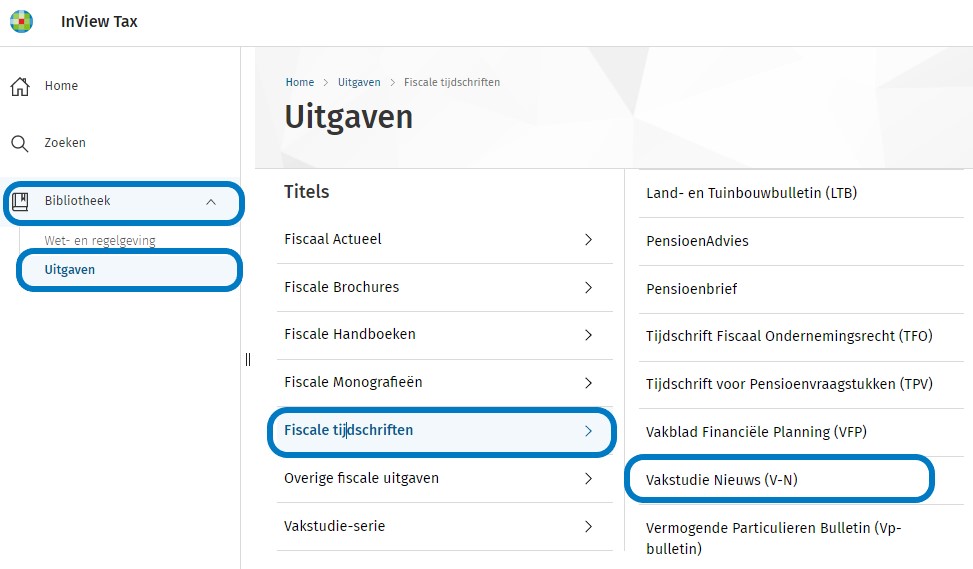Viewport: 973px width, 569px height.
Task: Click the Bibliotheek book icon
Action: coord(20,202)
